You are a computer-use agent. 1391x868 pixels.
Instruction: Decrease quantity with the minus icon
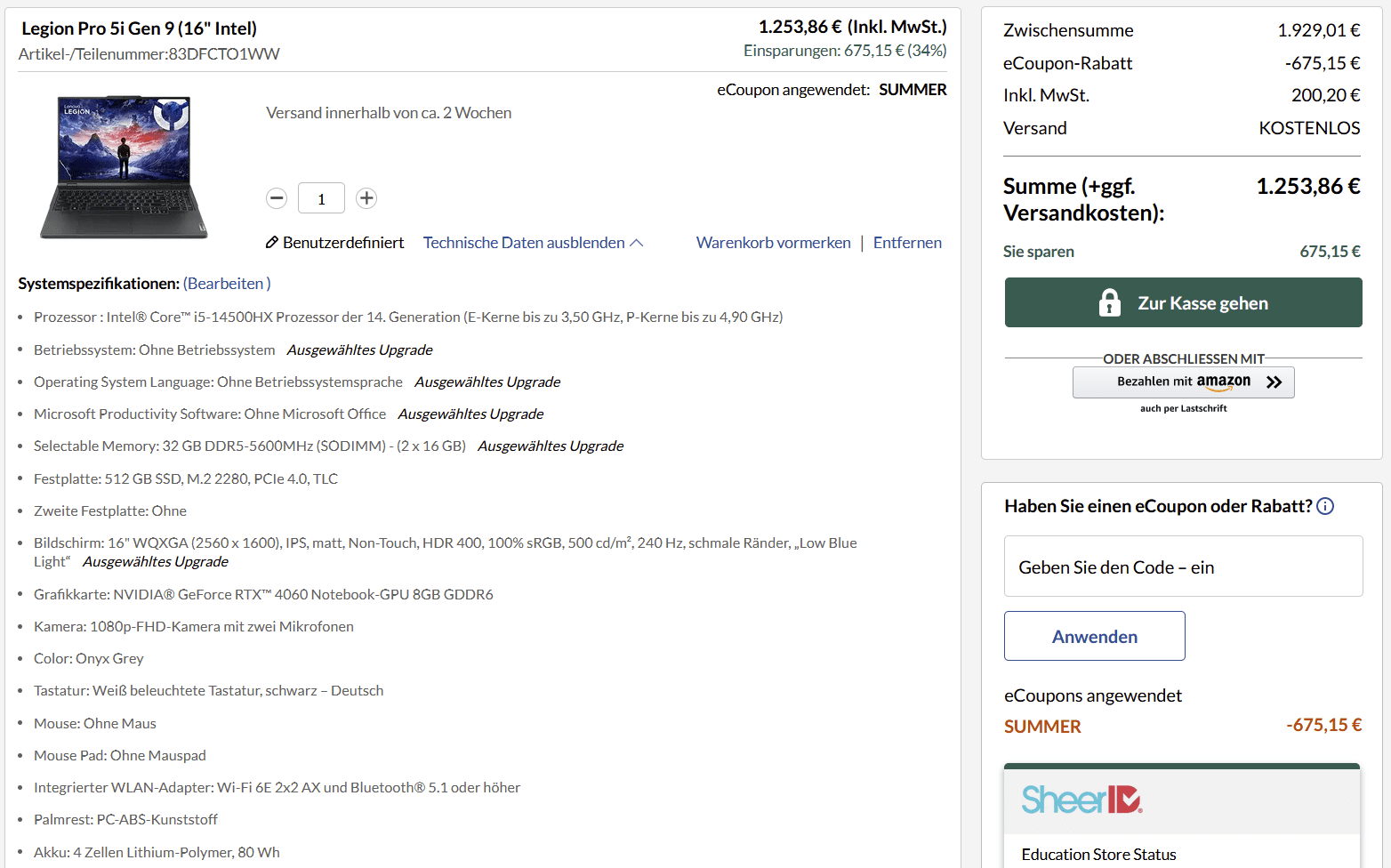click(x=277, y=198)
